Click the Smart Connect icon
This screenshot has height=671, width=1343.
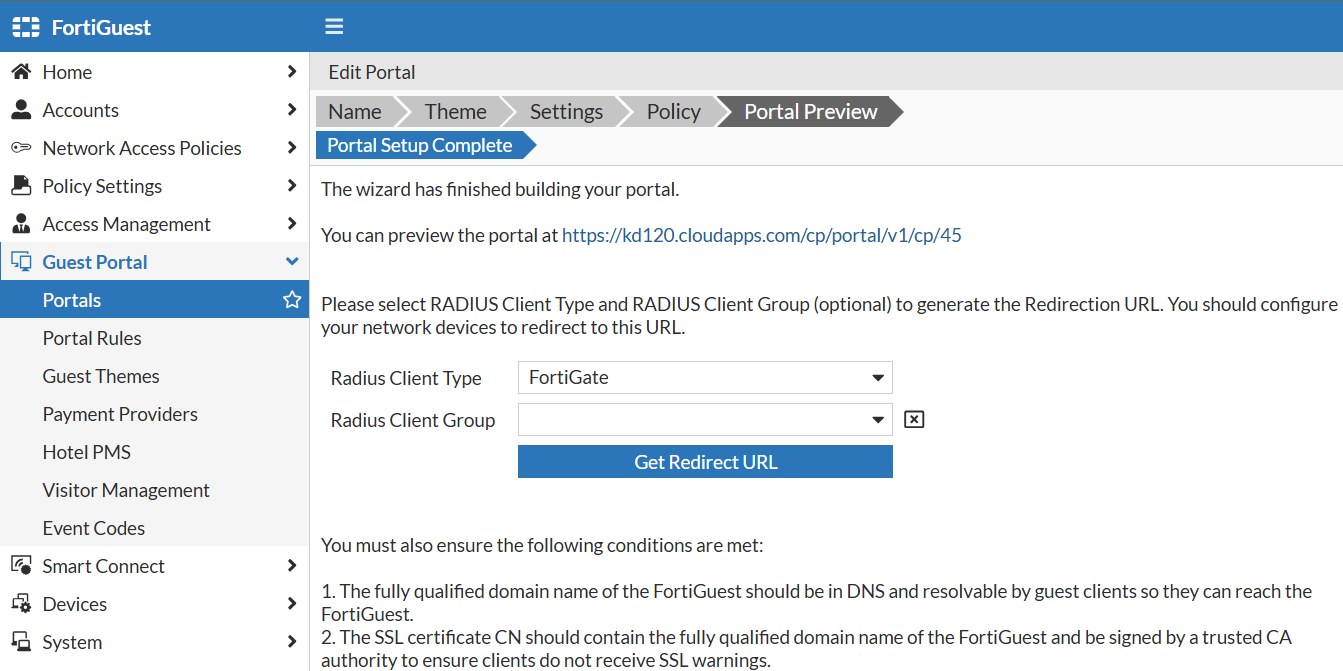coord(22,565)
